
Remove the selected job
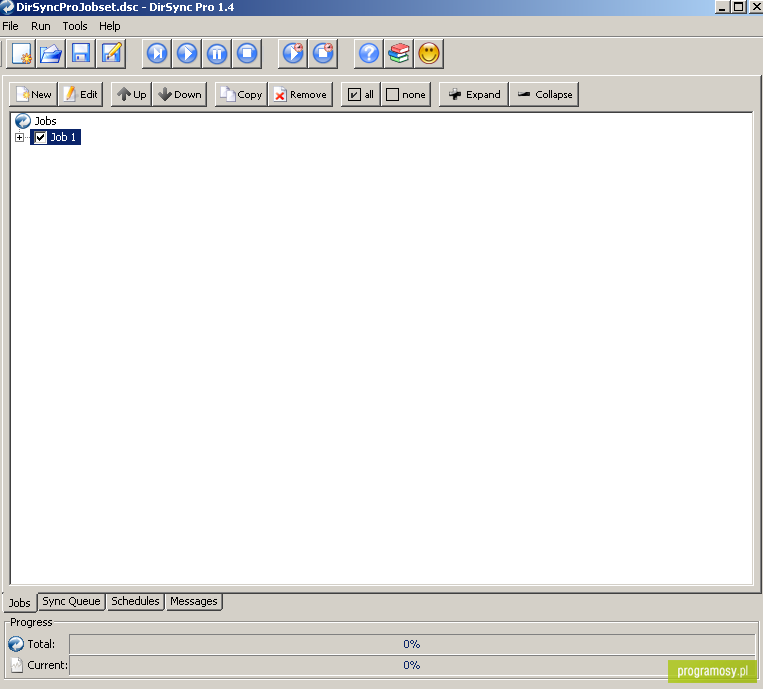click(301, 94)
